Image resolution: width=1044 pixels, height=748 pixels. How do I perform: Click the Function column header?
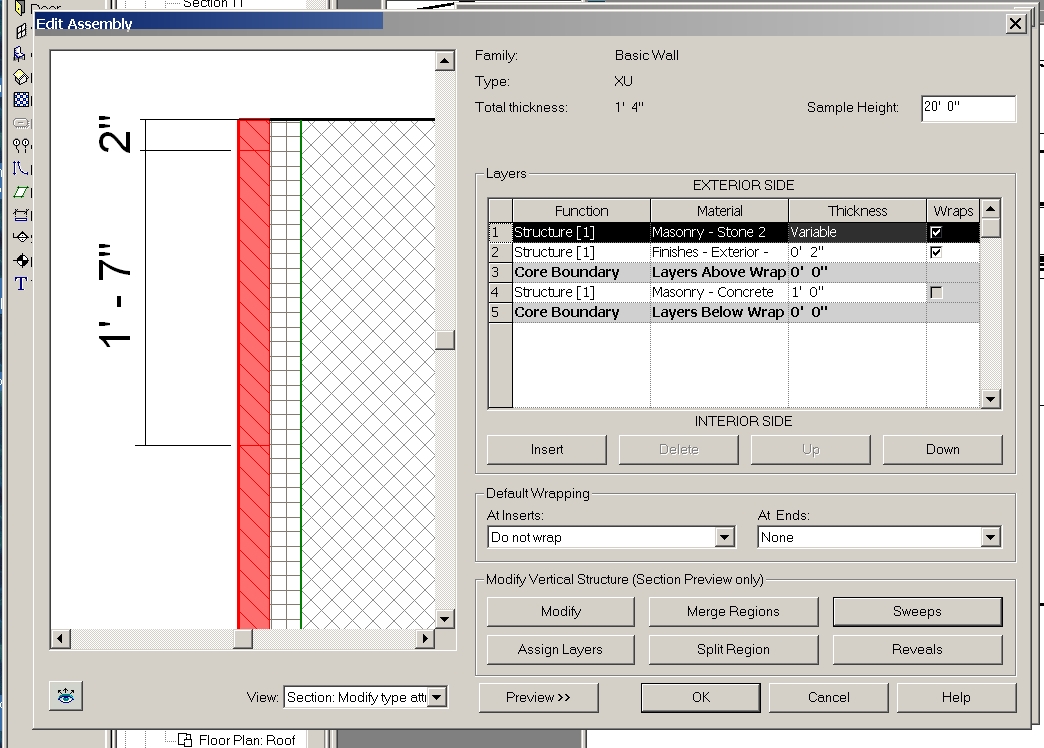coord(581,211)
